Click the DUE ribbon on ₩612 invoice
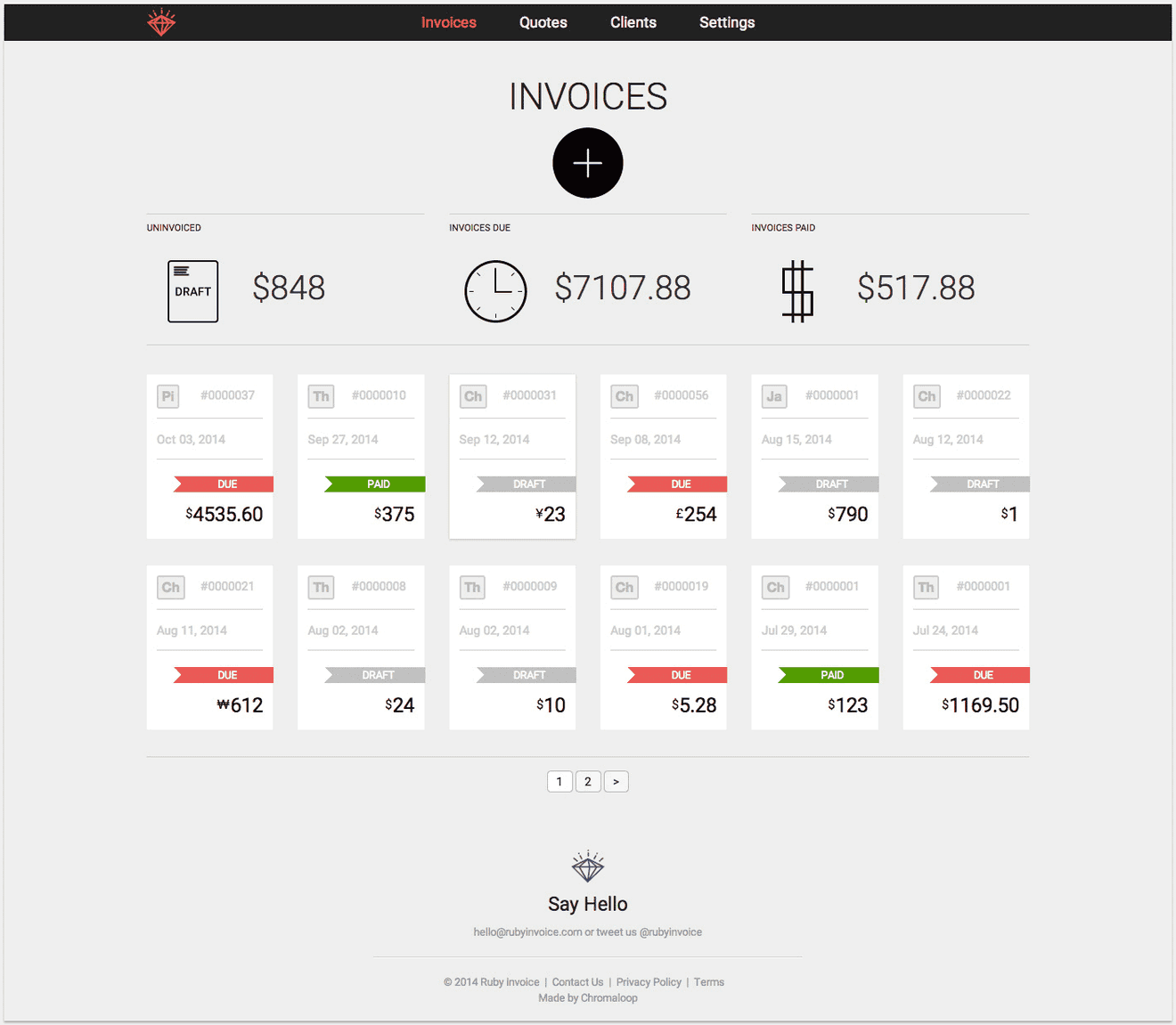The height and width of the screenshot is (1025, 1176). 224,675
